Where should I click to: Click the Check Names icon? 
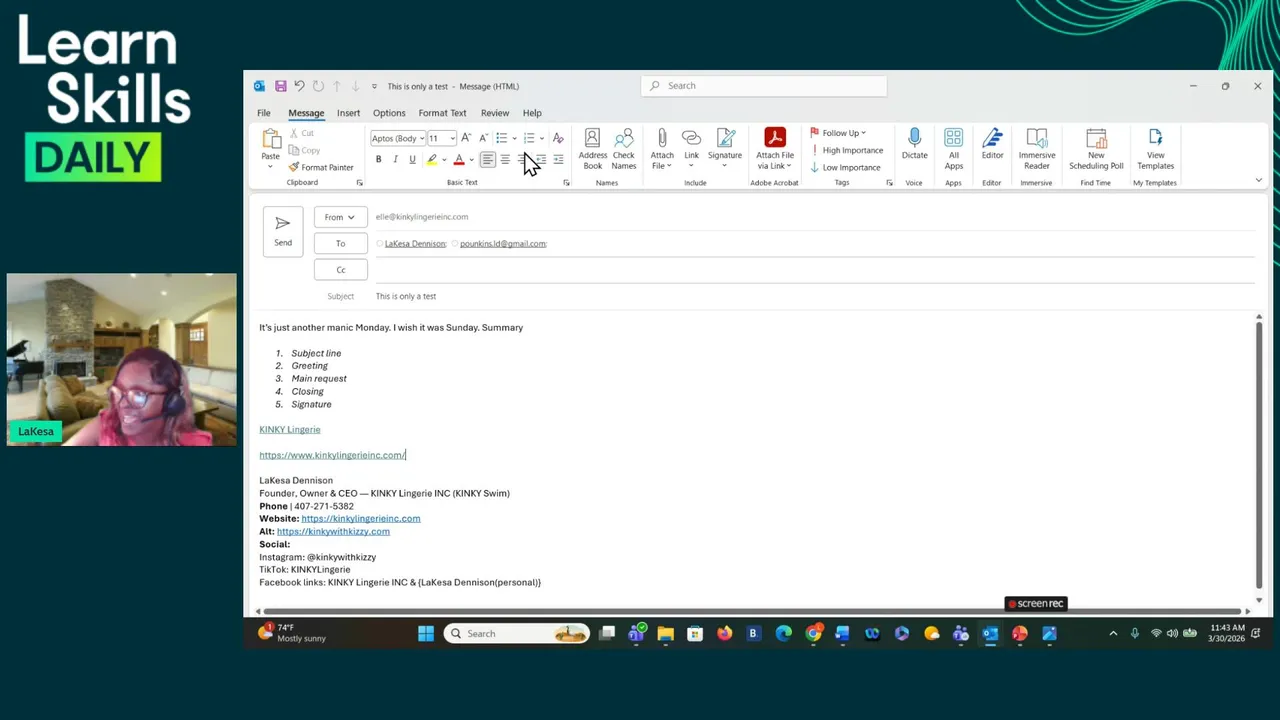tap(624, 149)
